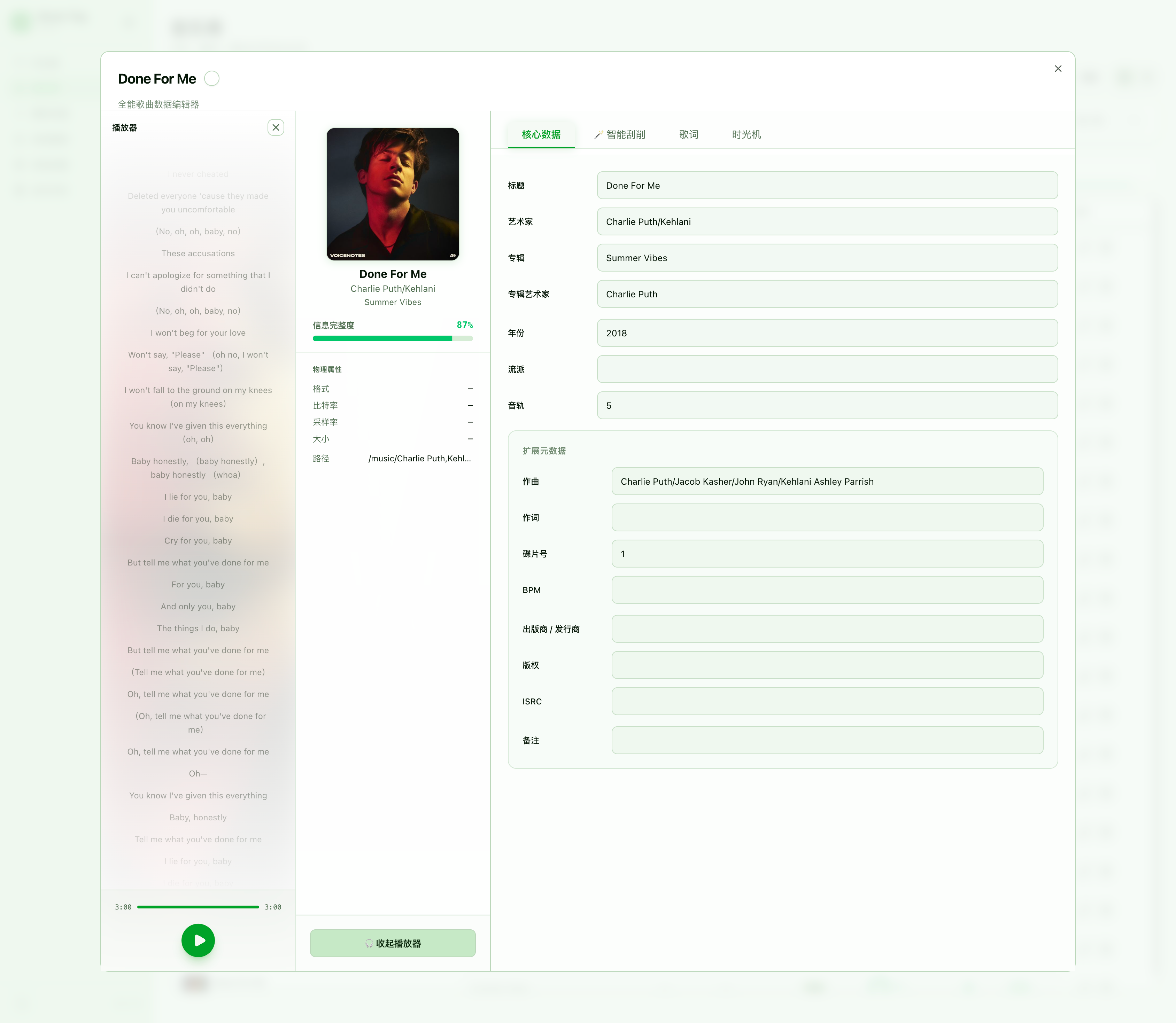Edit the 年份 field showing 2018
Image resolution: width=1176 pixels, height=1023 pixels.
point(827,333)
